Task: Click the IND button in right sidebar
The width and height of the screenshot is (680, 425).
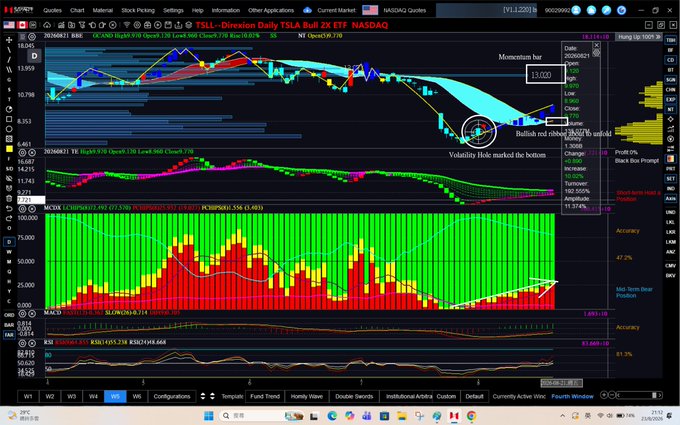Action: [670, 189]
